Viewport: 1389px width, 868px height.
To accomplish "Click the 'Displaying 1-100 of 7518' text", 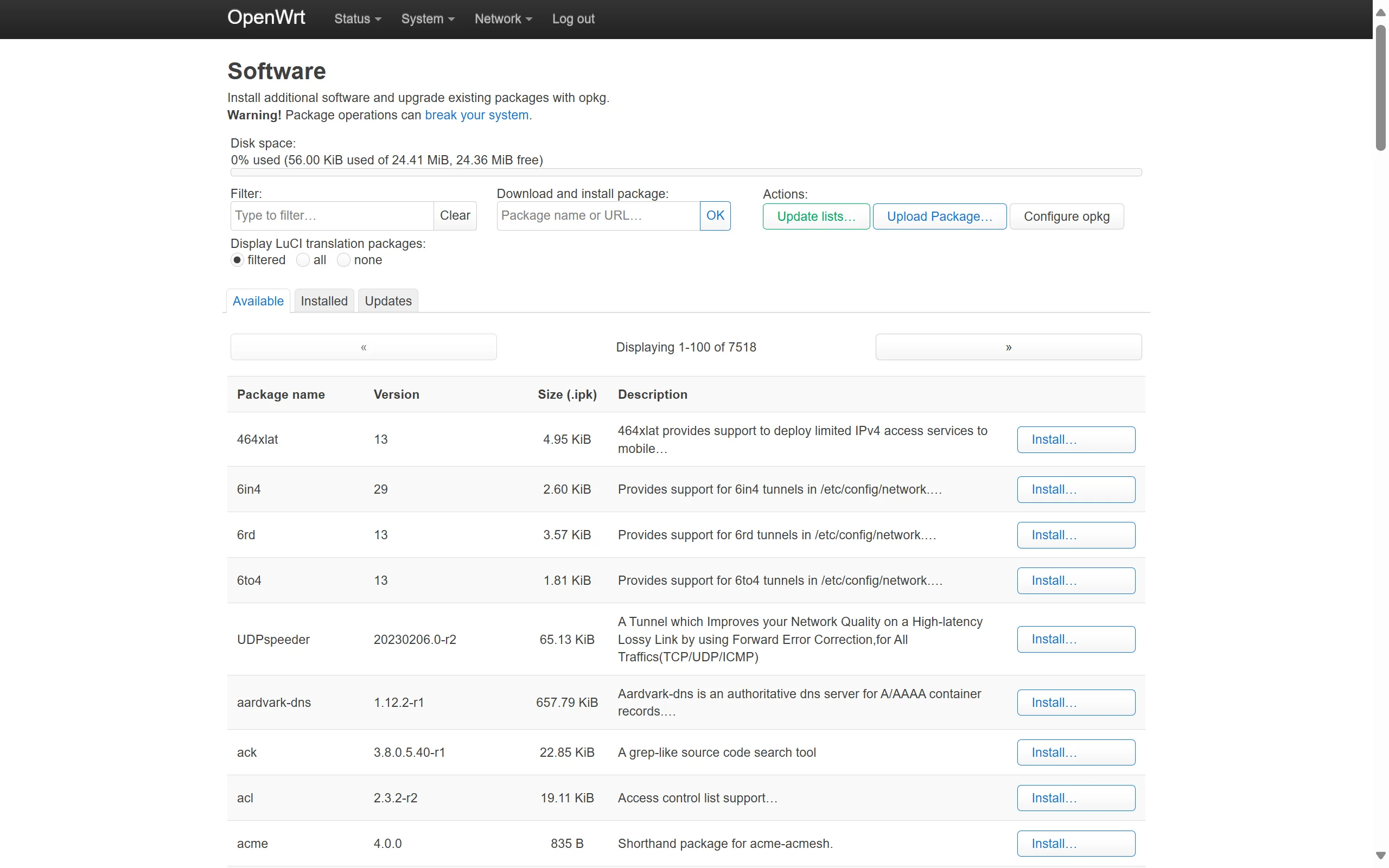I will coord(686,347).
